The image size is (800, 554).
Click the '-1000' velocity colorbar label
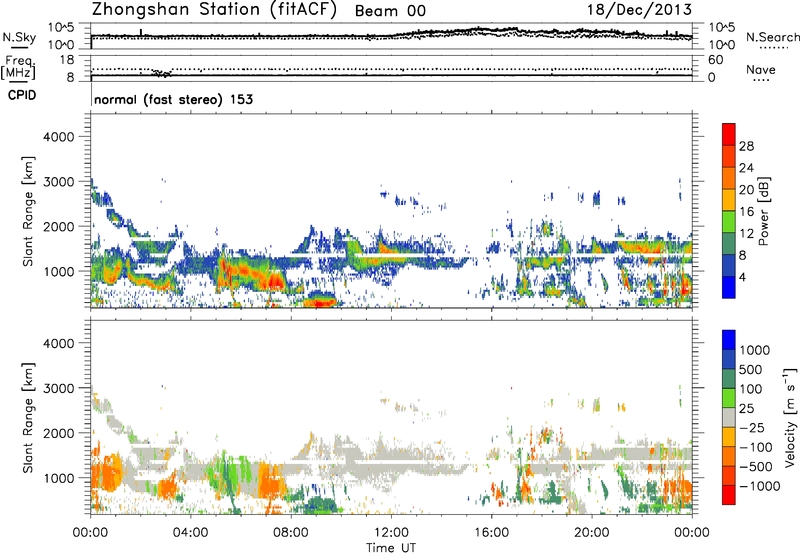click(x=759, y=486)
